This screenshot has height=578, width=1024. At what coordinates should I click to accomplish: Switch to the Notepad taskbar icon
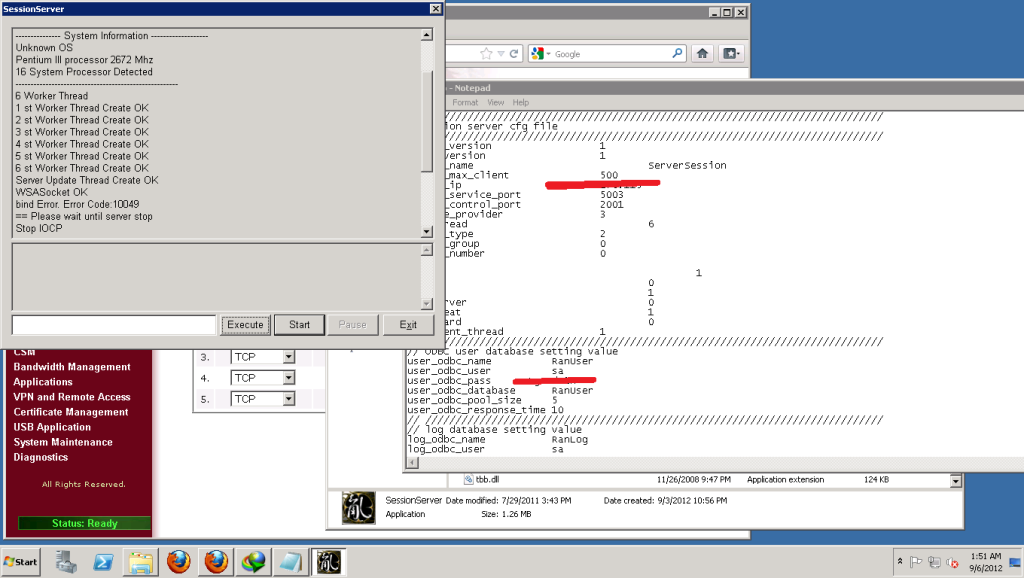291,562
